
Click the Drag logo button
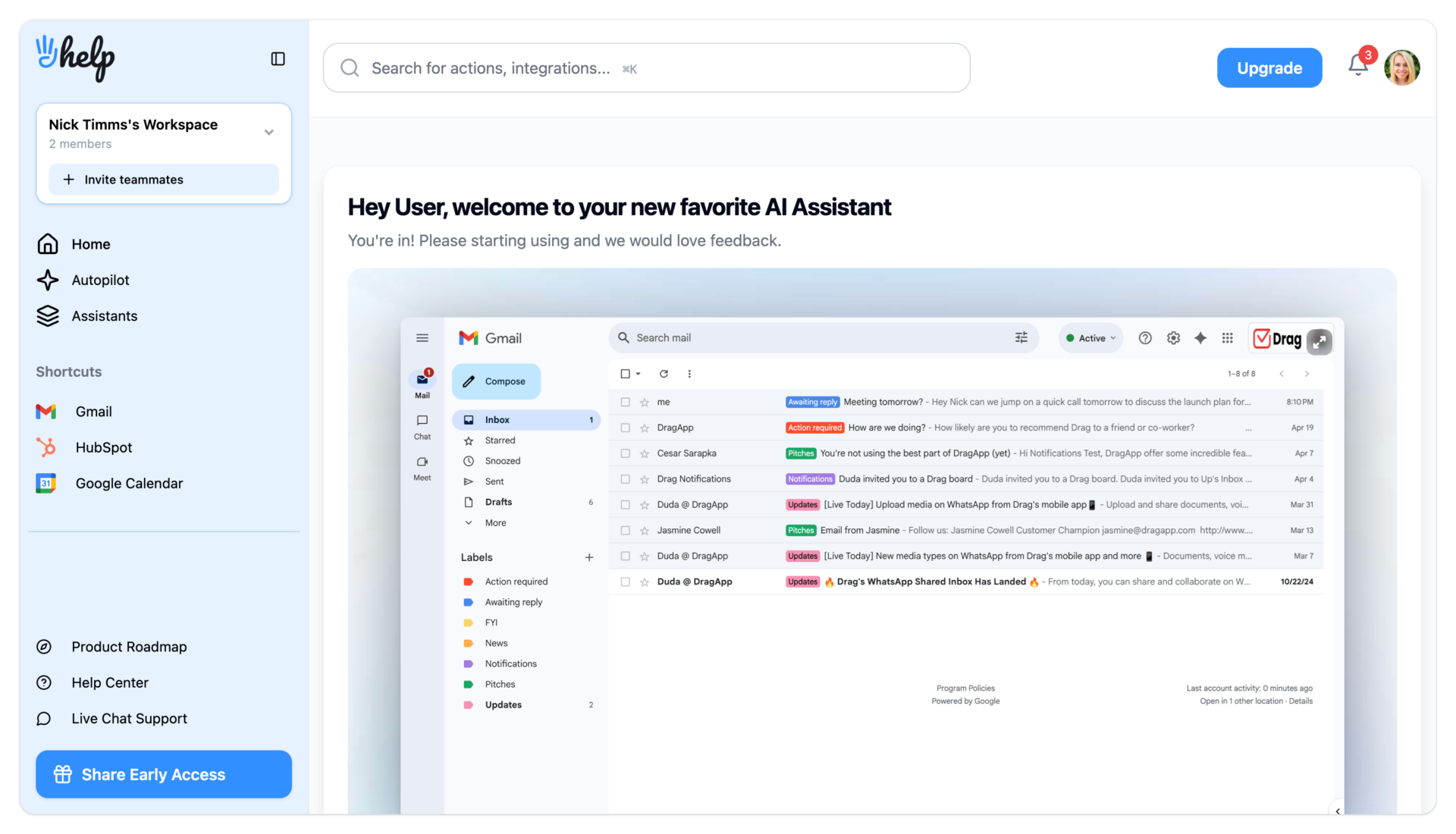[x=1277, y=339]
